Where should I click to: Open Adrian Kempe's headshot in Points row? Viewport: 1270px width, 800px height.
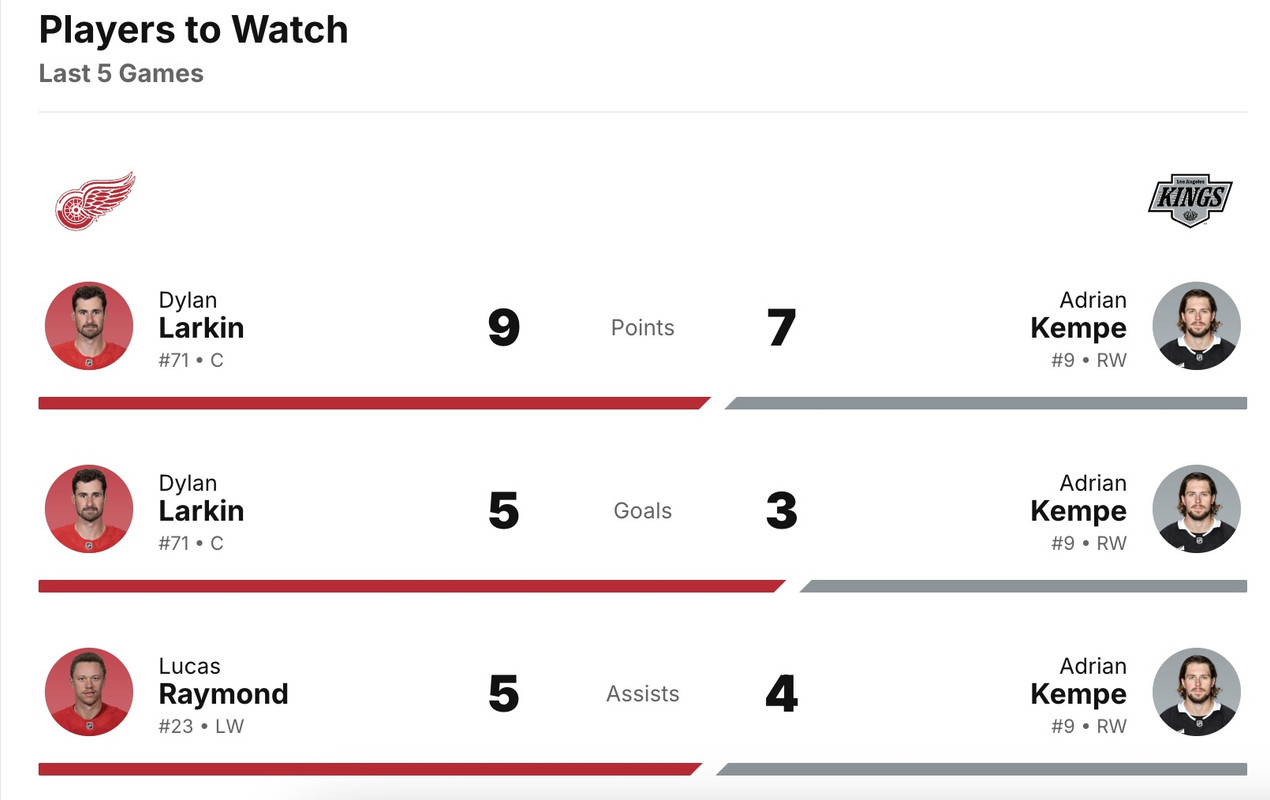(1196, 326)
